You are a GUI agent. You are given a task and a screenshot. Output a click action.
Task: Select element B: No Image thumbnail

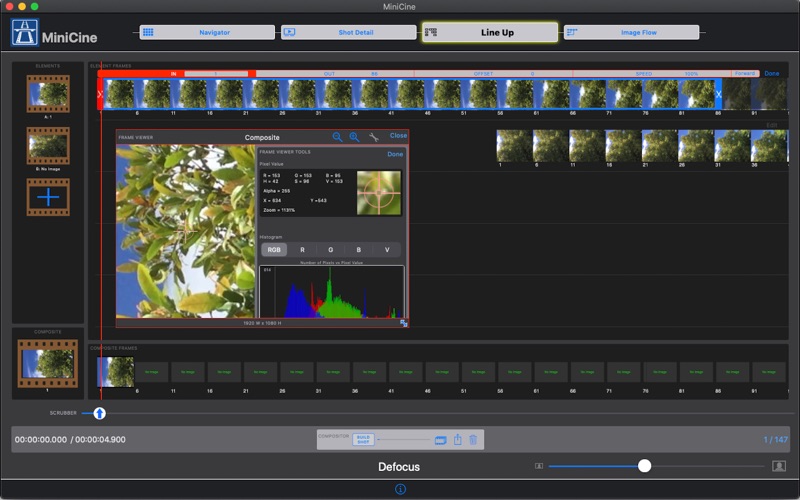(48, 145)
